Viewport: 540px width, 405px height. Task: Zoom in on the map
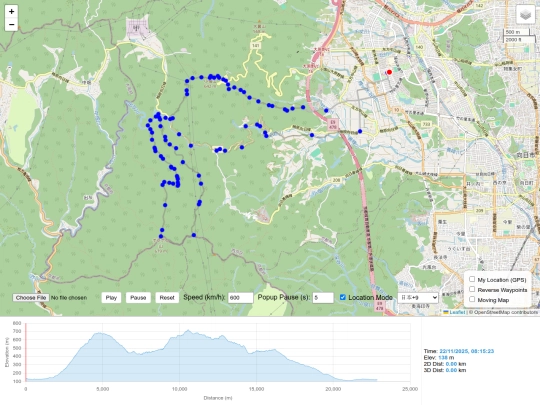[11, 11]
